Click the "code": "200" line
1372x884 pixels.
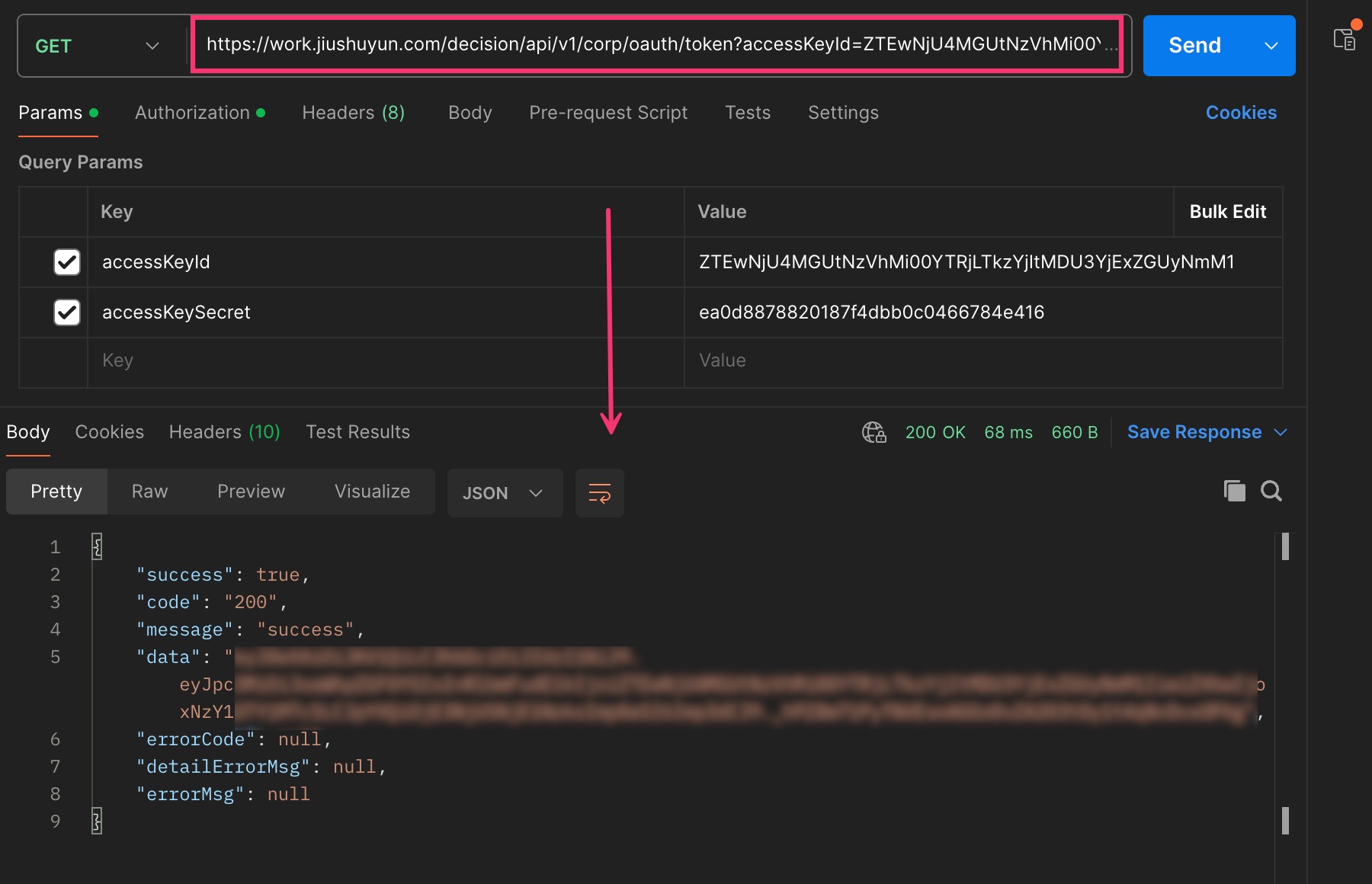click(x=212, y=602)
